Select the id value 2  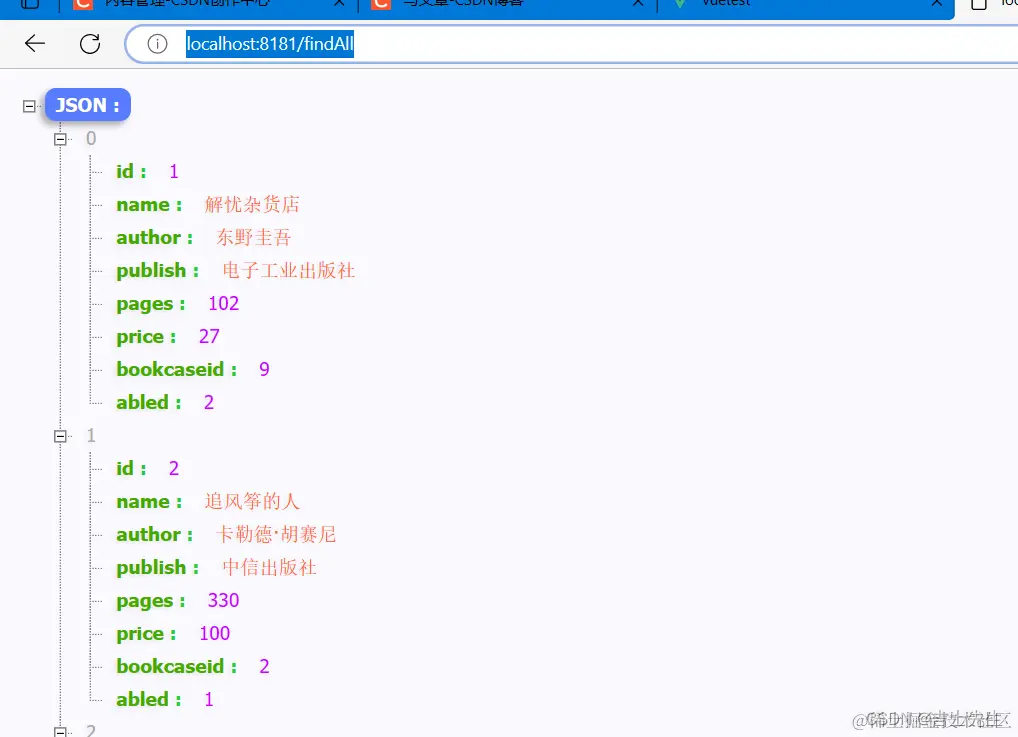pyautogui.click(x=173, y=468)
